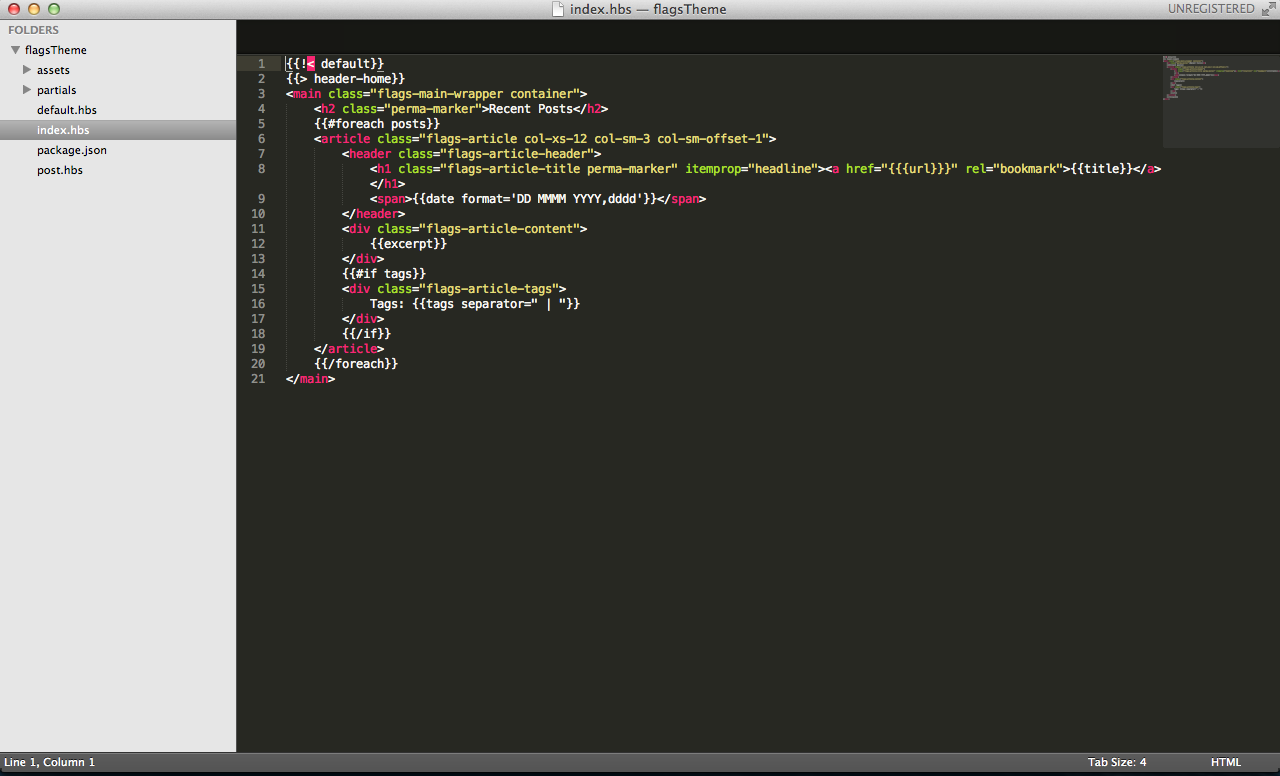The height and width of the screenshot is (776, 1280).
Task: Expand the assets folder arrow
Action: click(28, 70)
